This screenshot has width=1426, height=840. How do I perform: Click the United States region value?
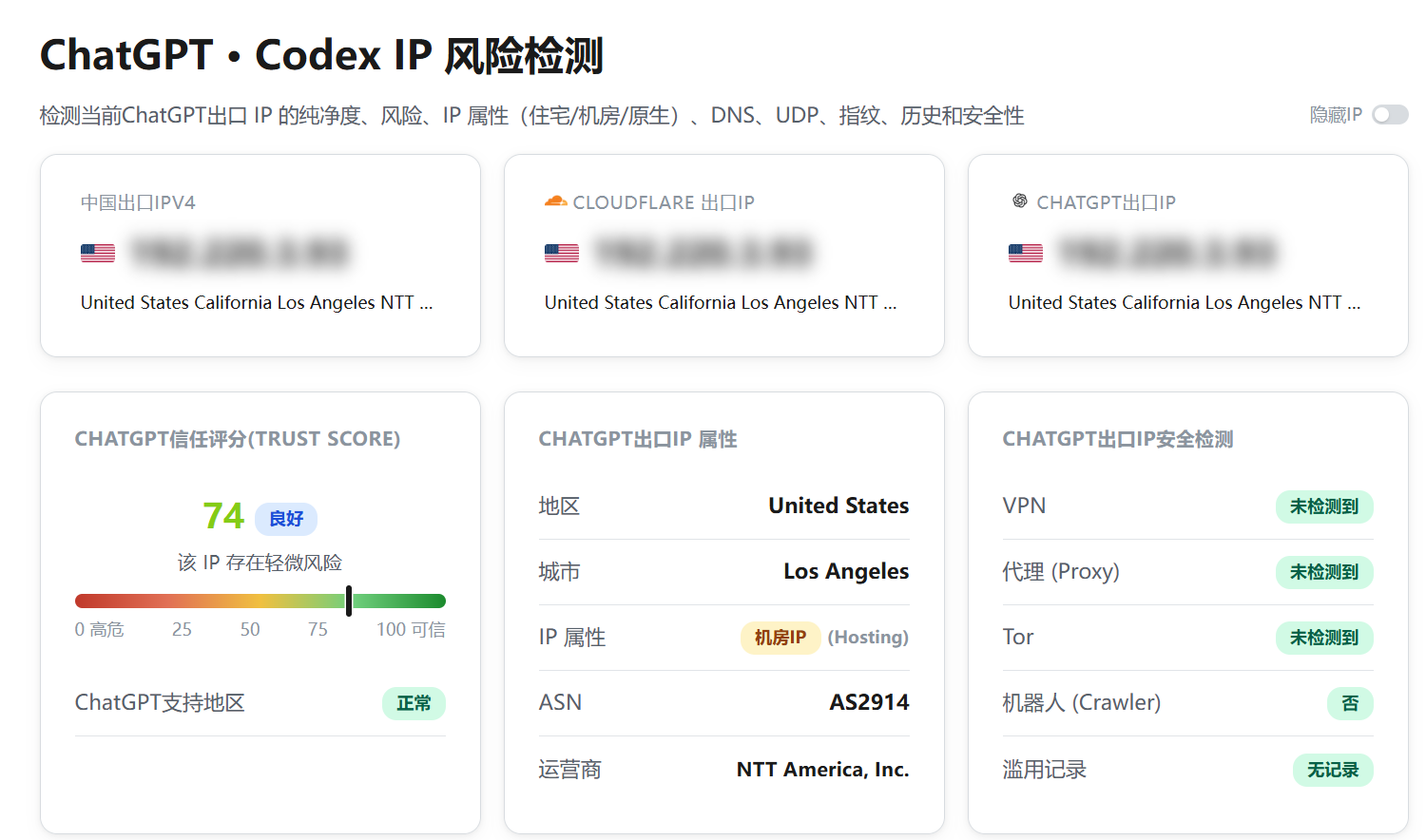point(838,506)
